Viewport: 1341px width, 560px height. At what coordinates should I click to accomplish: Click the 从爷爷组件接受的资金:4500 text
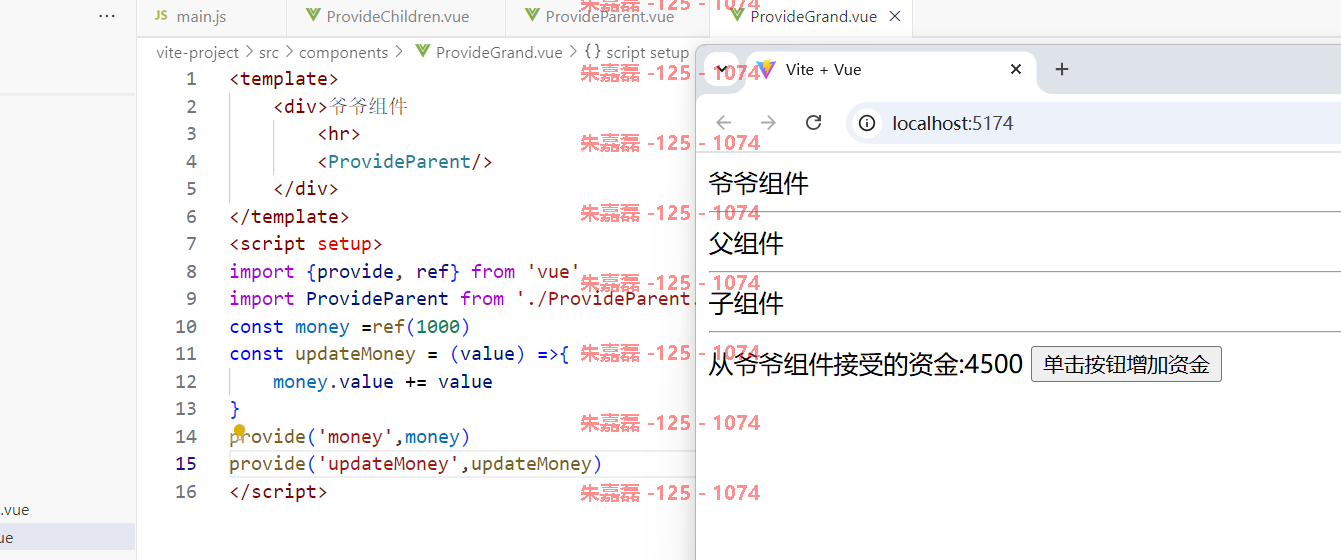(866, 364)
